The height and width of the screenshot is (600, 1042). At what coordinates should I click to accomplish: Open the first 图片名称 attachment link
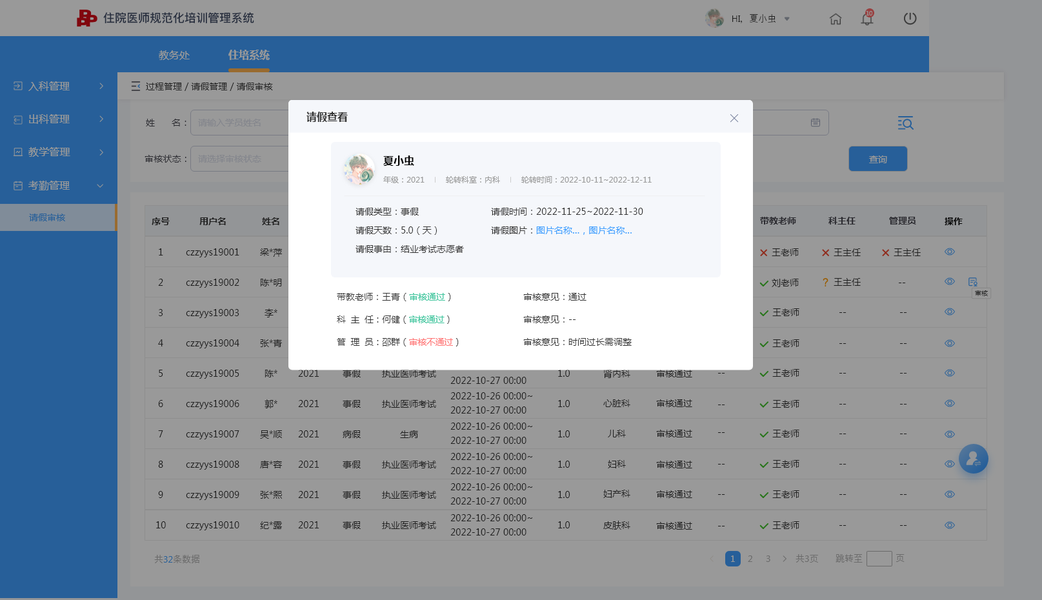[558, 231]
